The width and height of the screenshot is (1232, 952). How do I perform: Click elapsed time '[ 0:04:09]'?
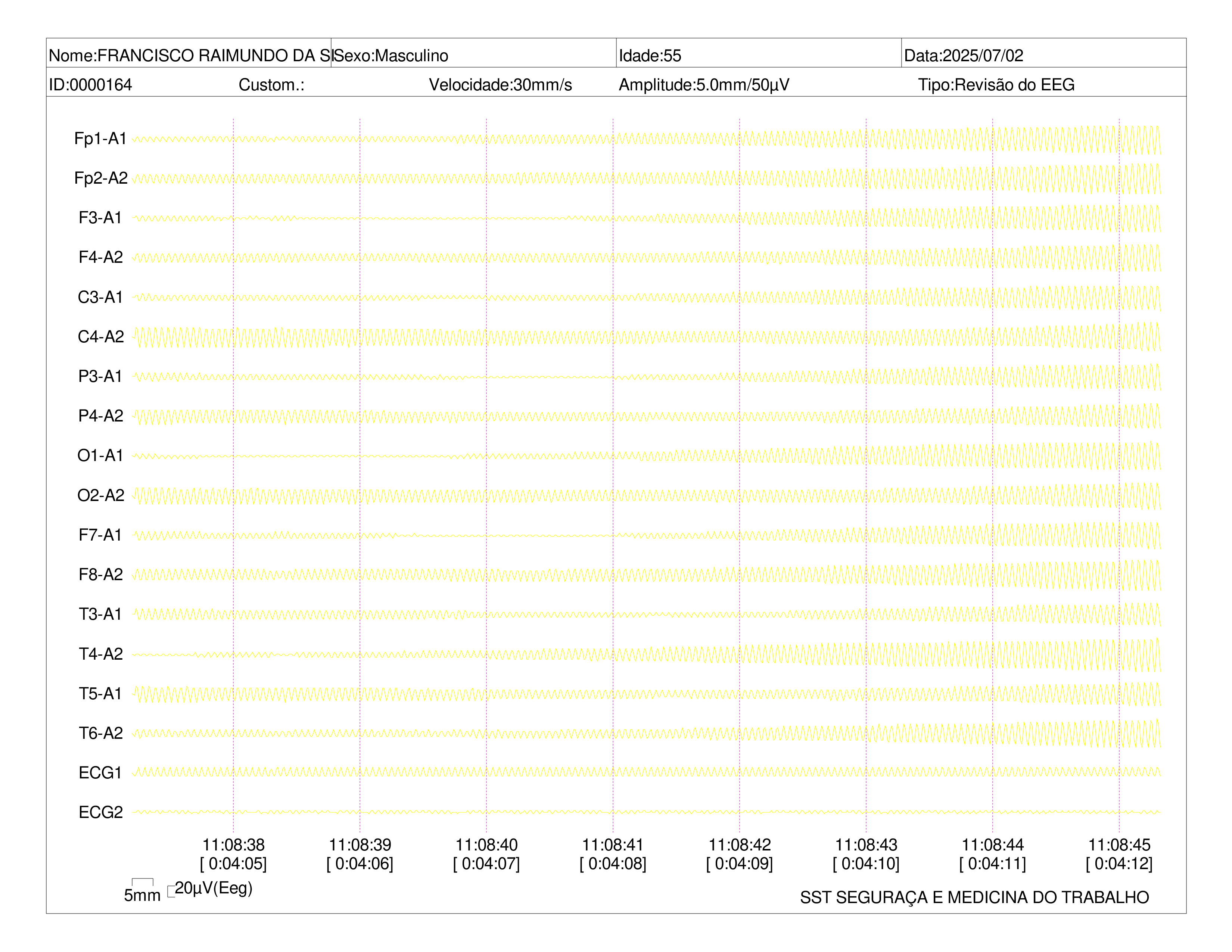point(740,864)
